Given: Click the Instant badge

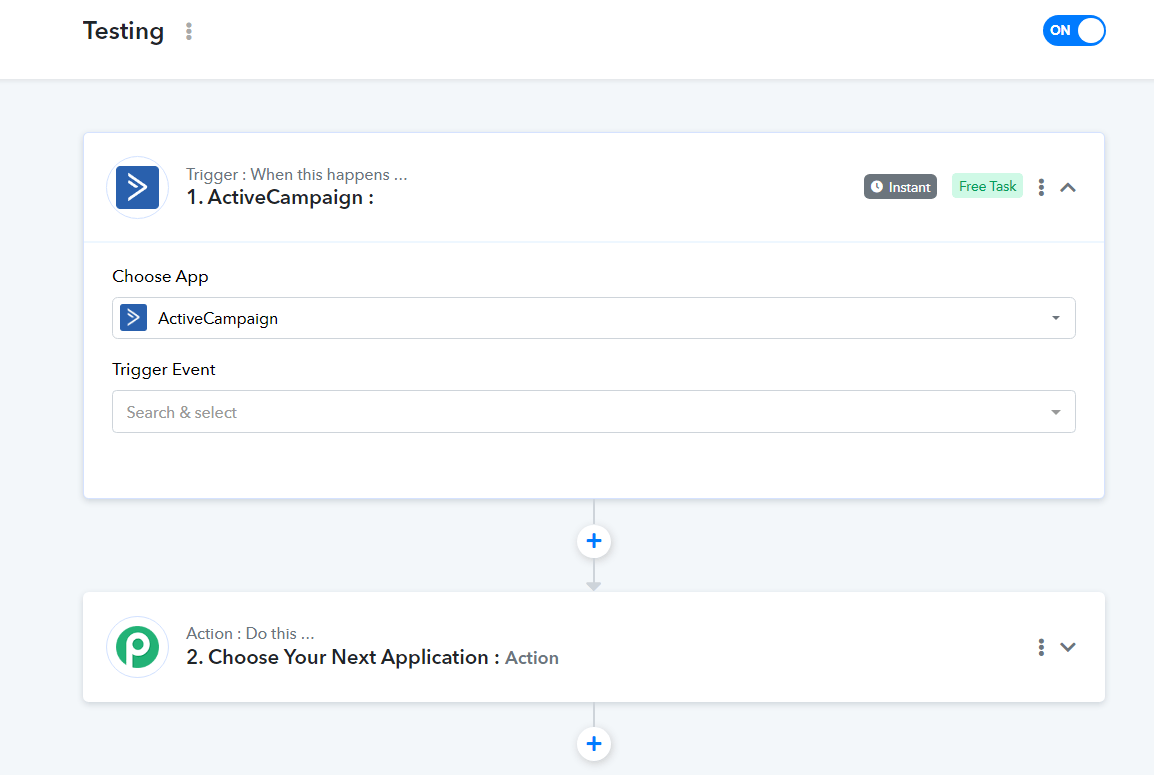Looking at the screenshot, I should pyautogui.click(x=900, y=187).
